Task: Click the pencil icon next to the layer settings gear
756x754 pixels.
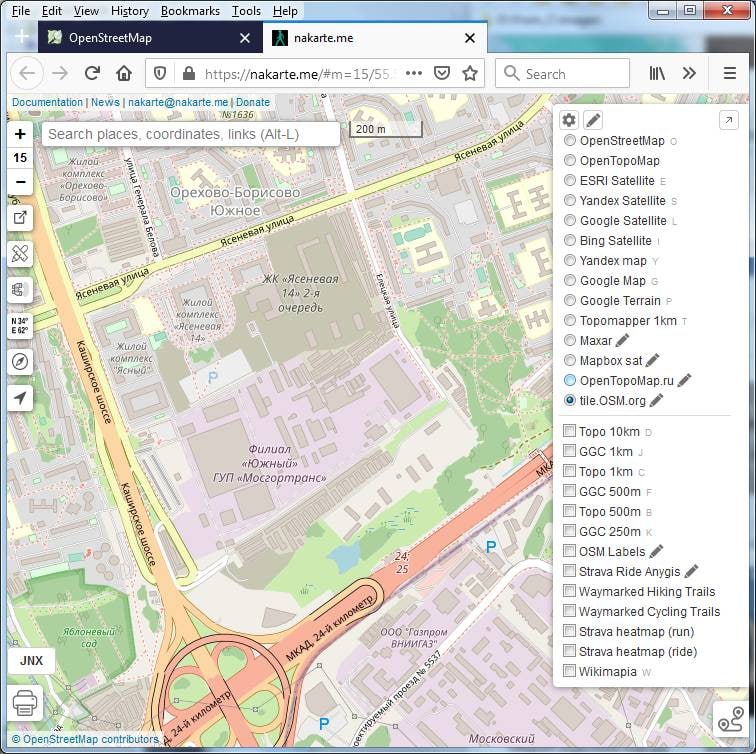Action: (x=593, y=120)
